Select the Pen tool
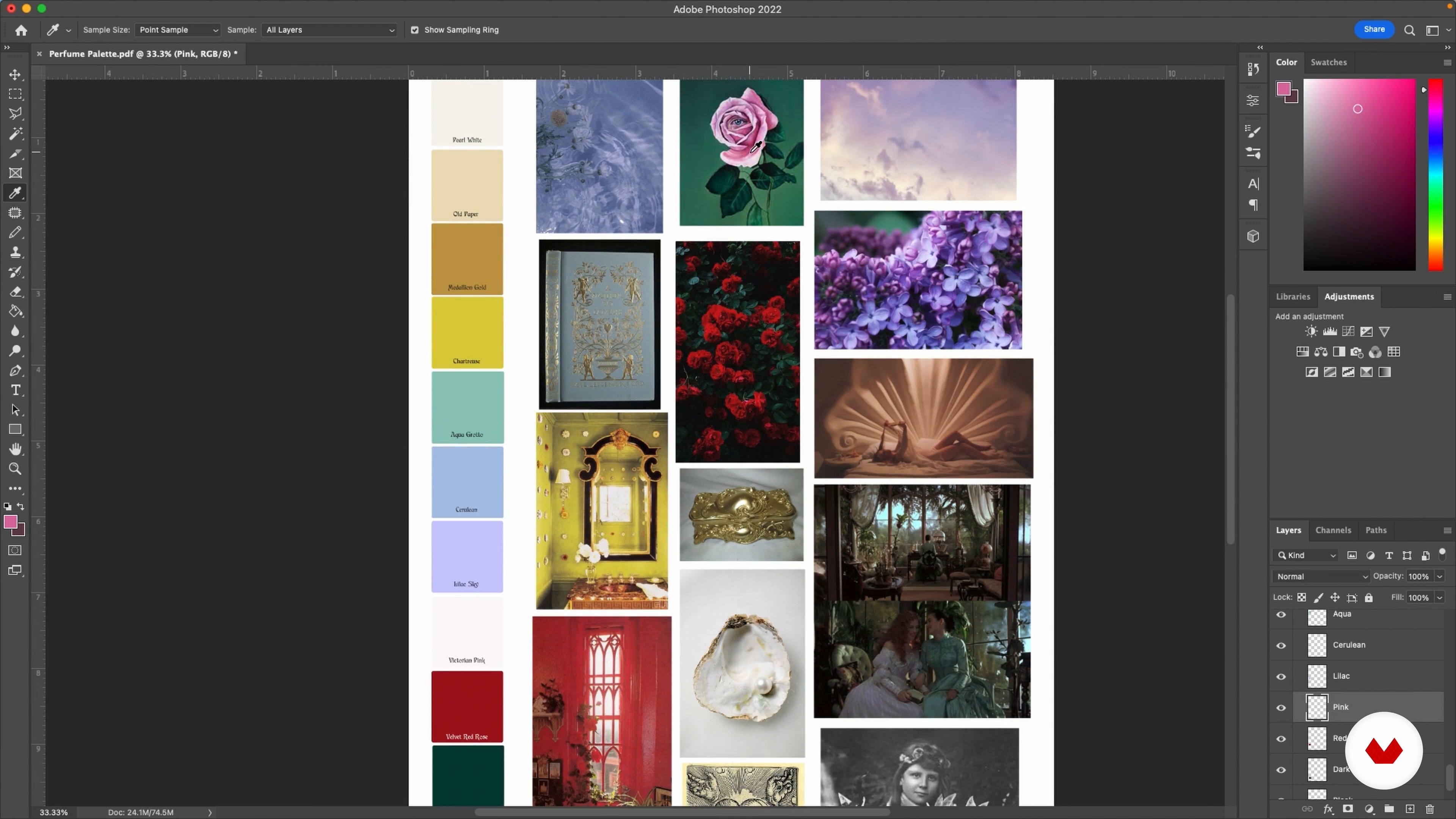Viewport: 1456px width, 819px height. click(15, 371)
